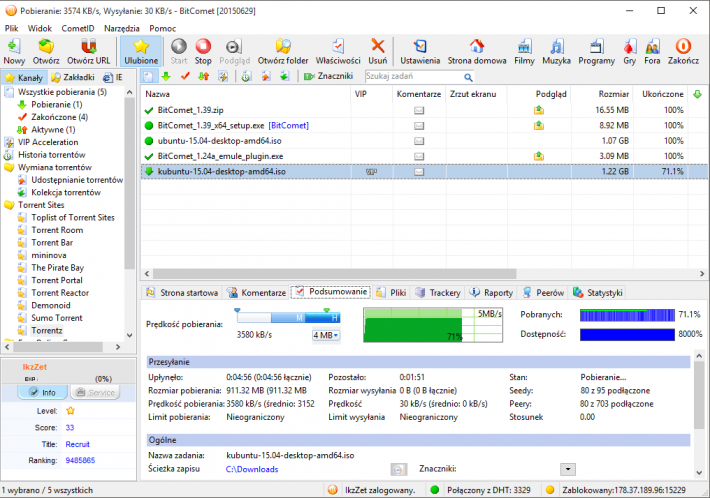The width and height of the screenshot is (710, 498).
Task: Filter by downloading tasks green arrow icon
Action: pyautogui.click(x=166, y=77)
